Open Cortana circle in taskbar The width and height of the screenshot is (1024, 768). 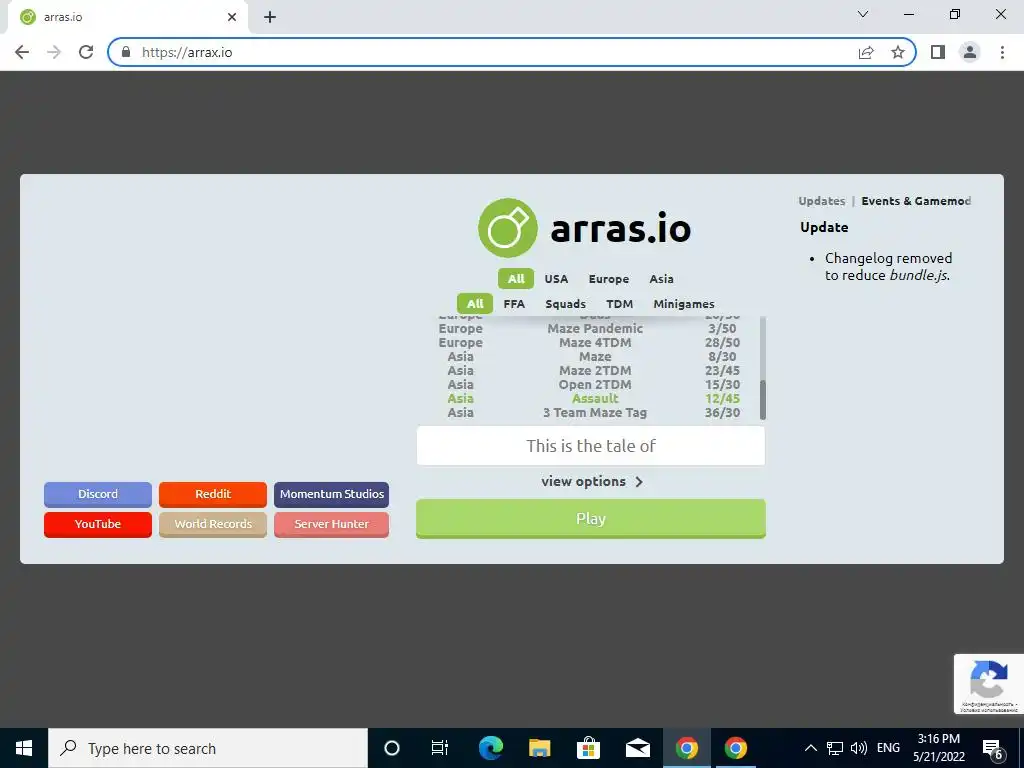click(392, 748)
